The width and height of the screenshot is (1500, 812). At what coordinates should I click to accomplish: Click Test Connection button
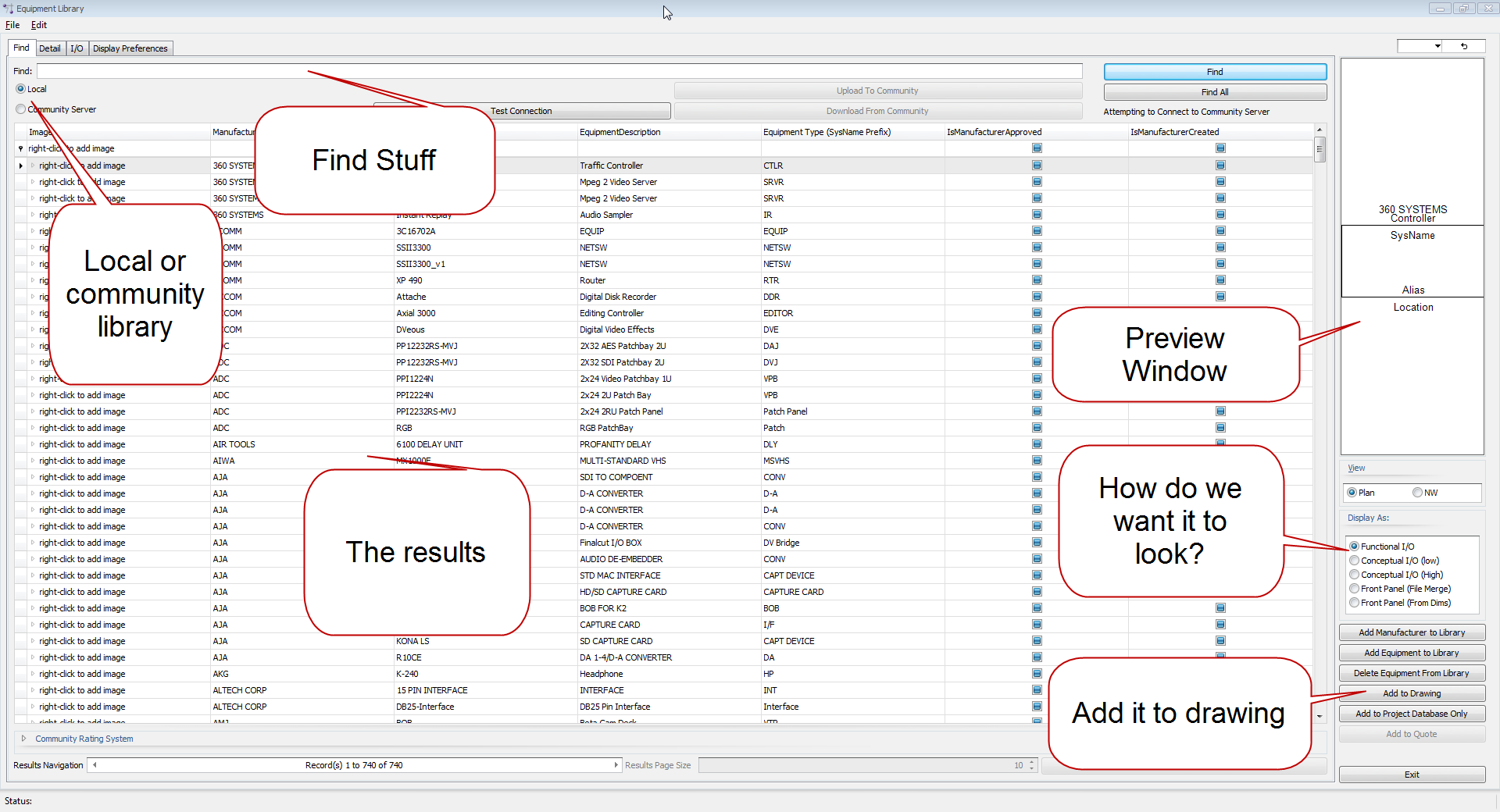521,111
